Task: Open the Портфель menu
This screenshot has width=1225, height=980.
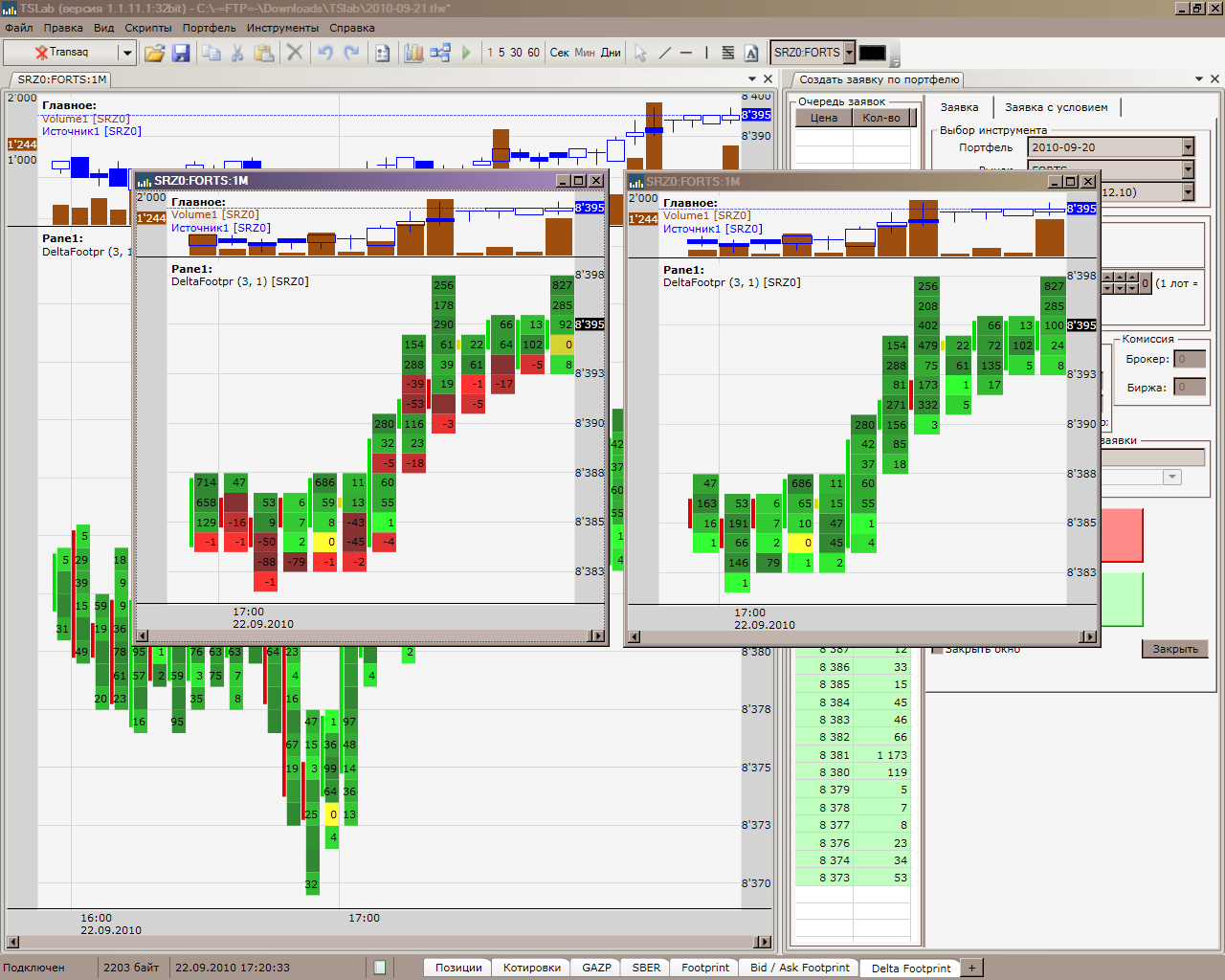Action: coord(209,28)
